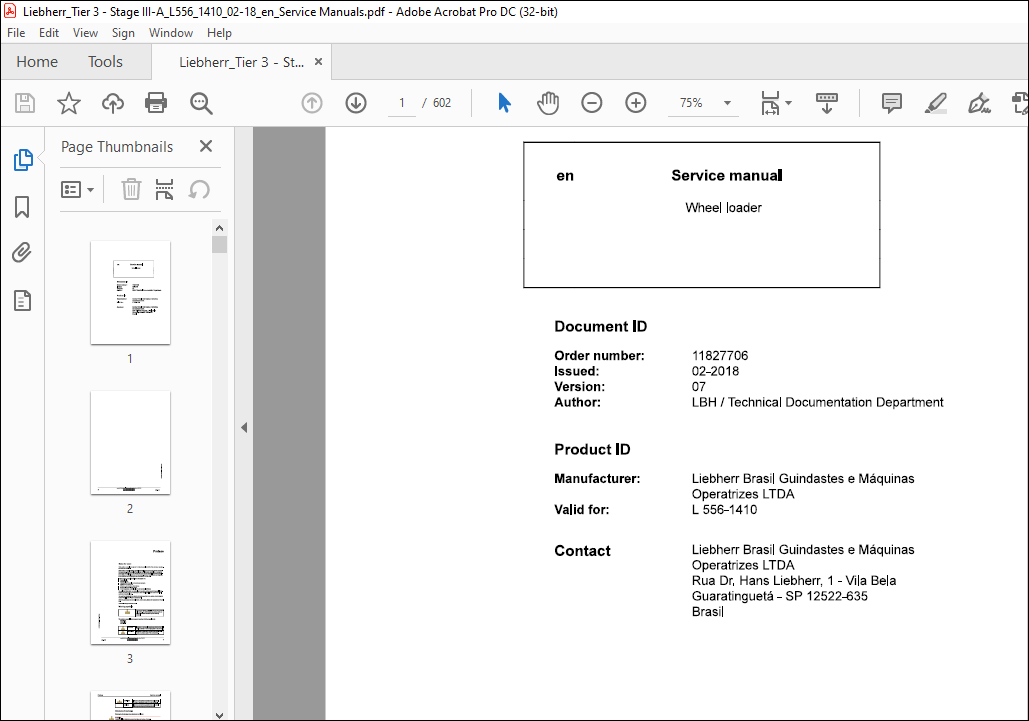Rotate pages using rotate icon
This screenshot has height=721, width=1029.
pyautogui.click(x=199, y=190)
